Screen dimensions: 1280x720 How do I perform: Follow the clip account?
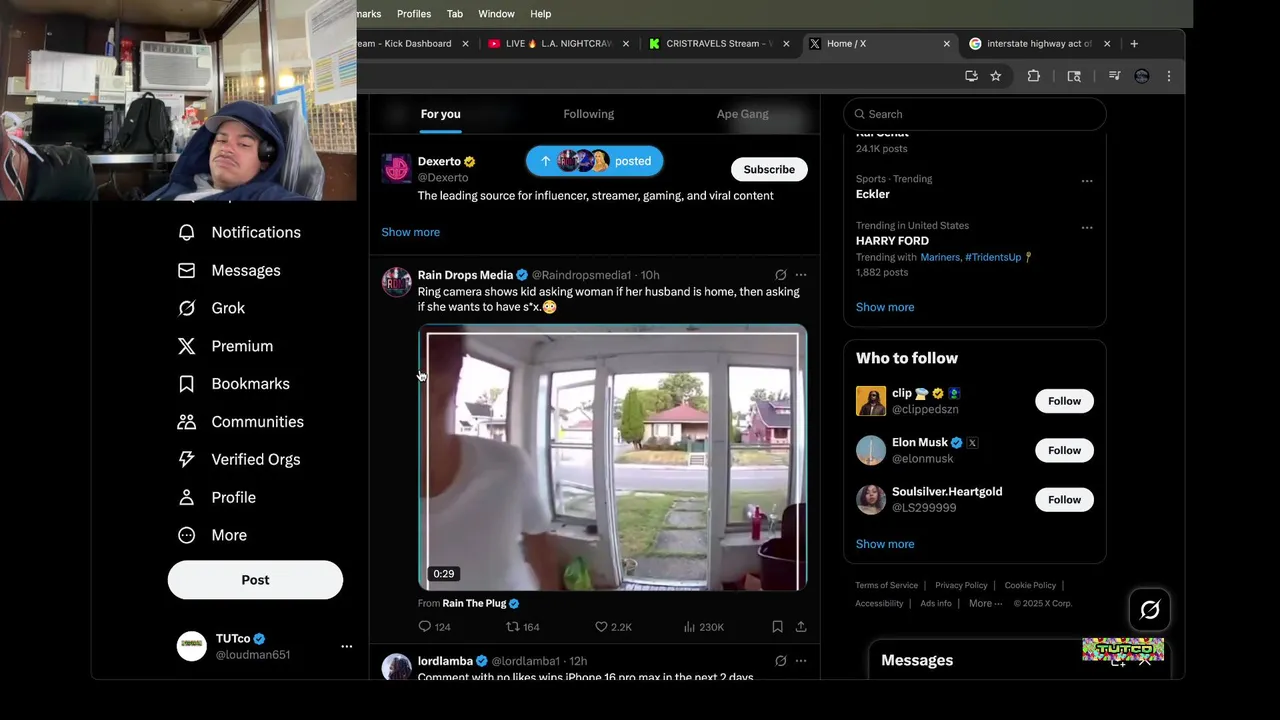click(1064, 401)
